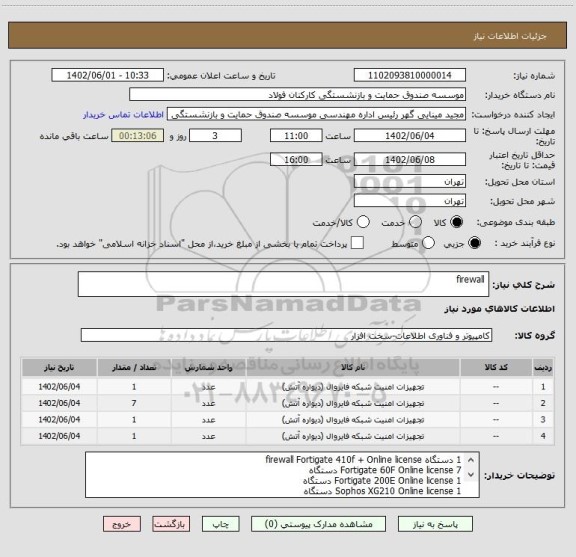576x557 pixels.
Task: Select row 2 item name in table
Action: (353, 403)
